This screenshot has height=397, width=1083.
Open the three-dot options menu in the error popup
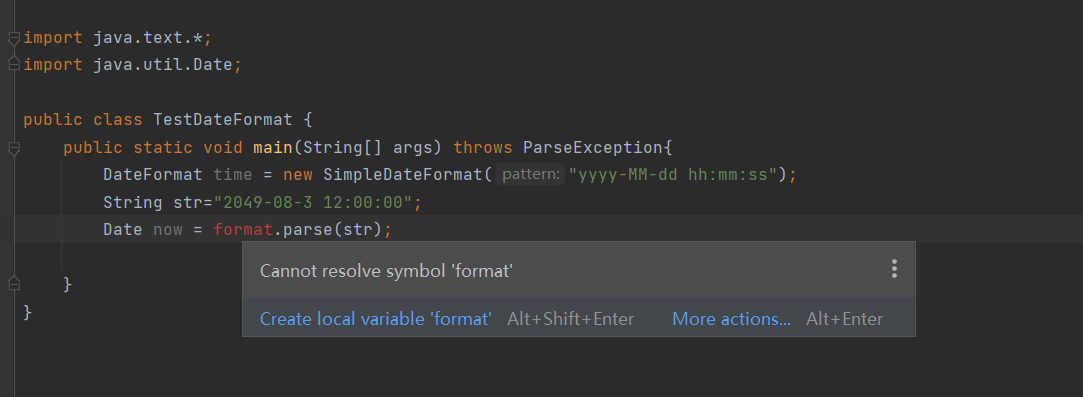(894, 269)
